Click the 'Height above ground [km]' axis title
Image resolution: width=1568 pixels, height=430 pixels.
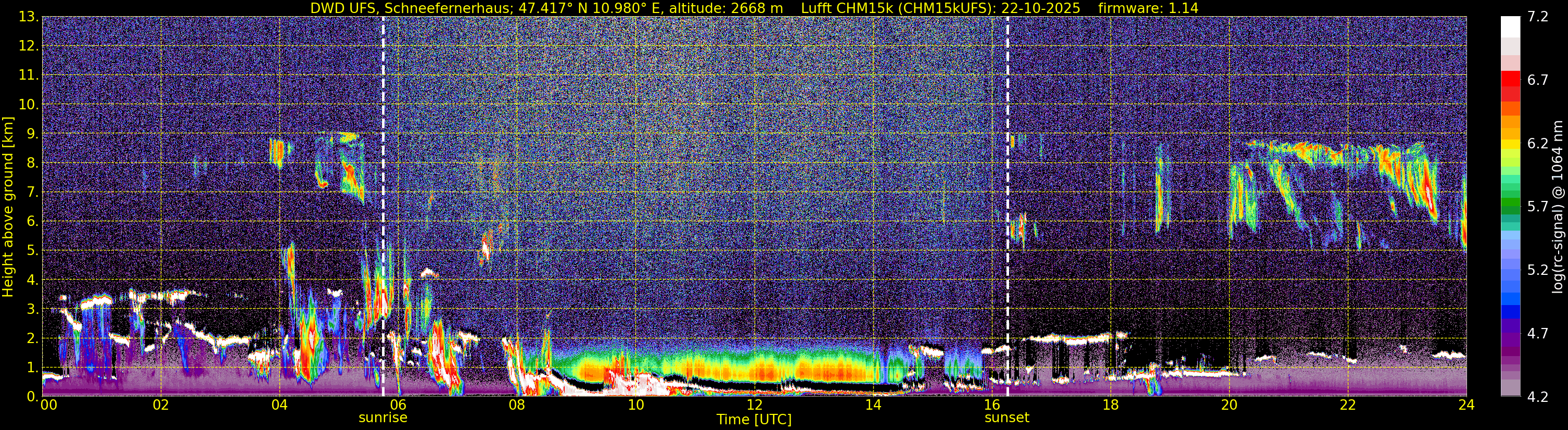click(x=8, y=207)
